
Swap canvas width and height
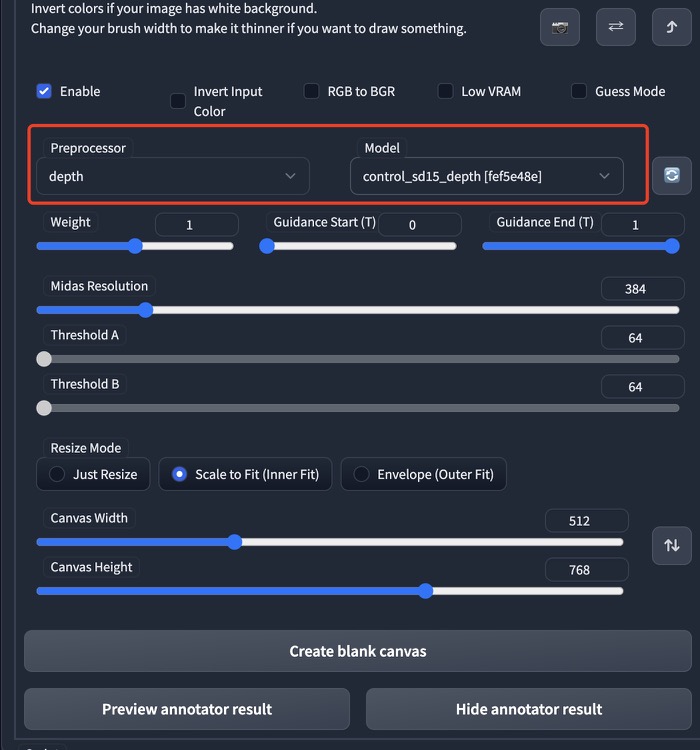[x=672, y=545]
